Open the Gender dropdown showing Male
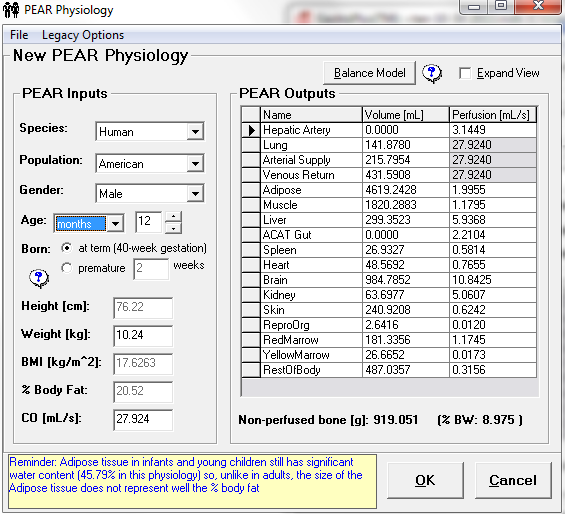 [195, 194]
